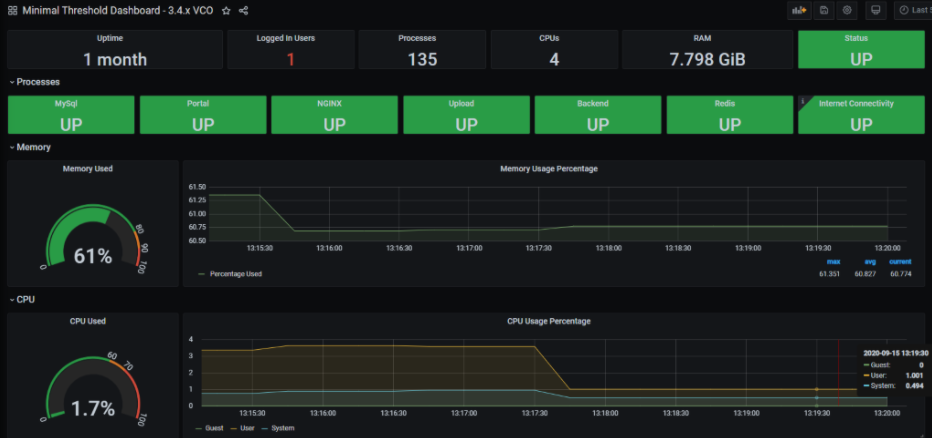The height and width of the screenshot is (438, 932).
Task: Open the share dashboard icon
Action: click(x=243, y=11)
